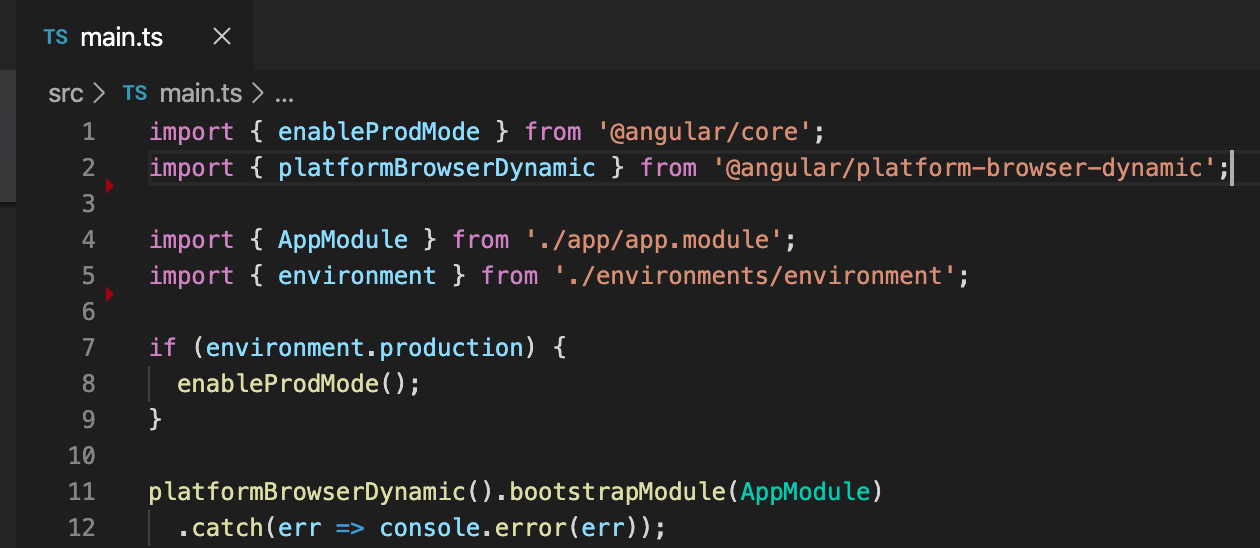Click the 'enableProdMode()' call on line 8
The width and height of the screenshot is (1260, 548).
[292, 384]
